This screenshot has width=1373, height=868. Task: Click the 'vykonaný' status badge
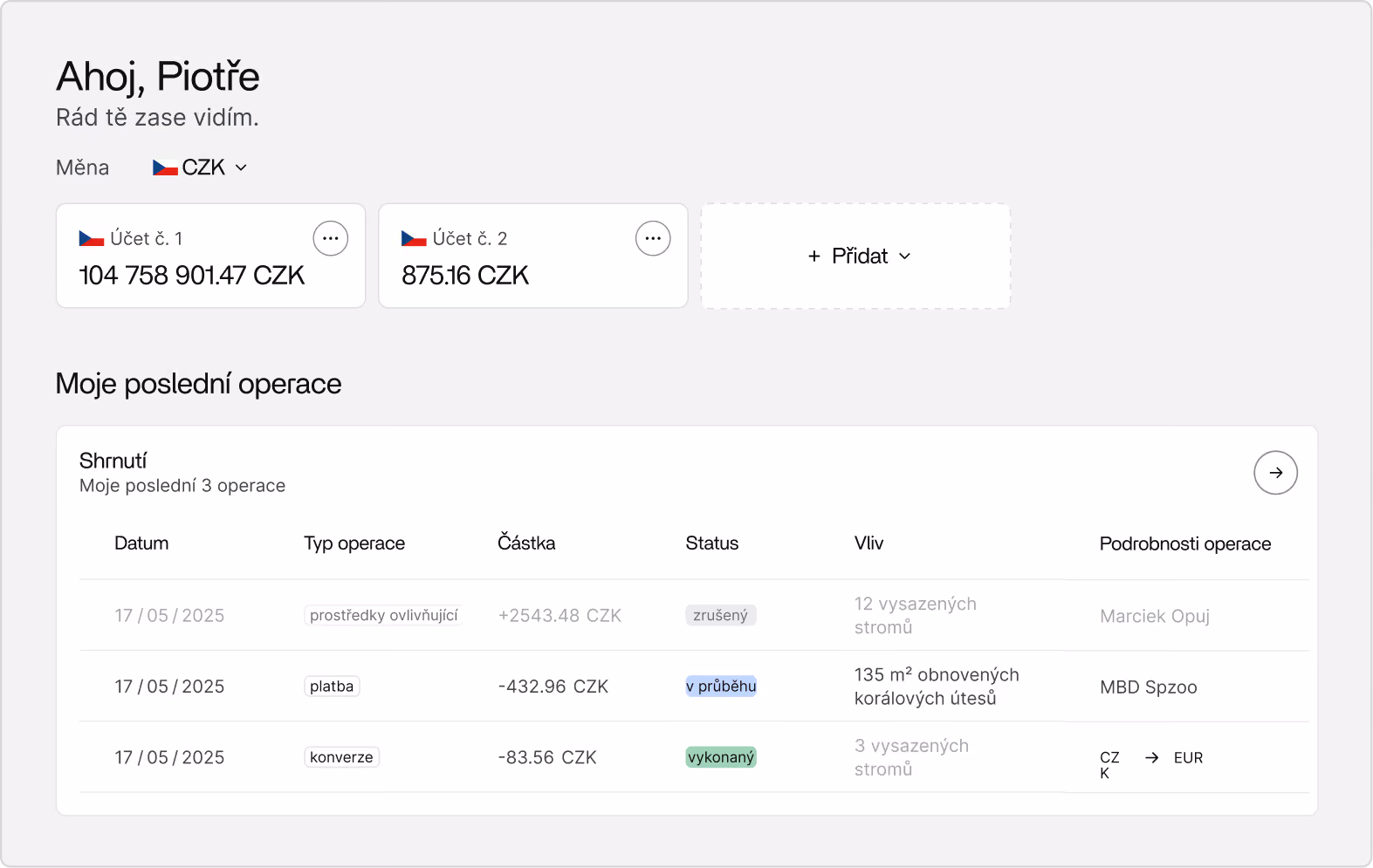coord(721,757)
